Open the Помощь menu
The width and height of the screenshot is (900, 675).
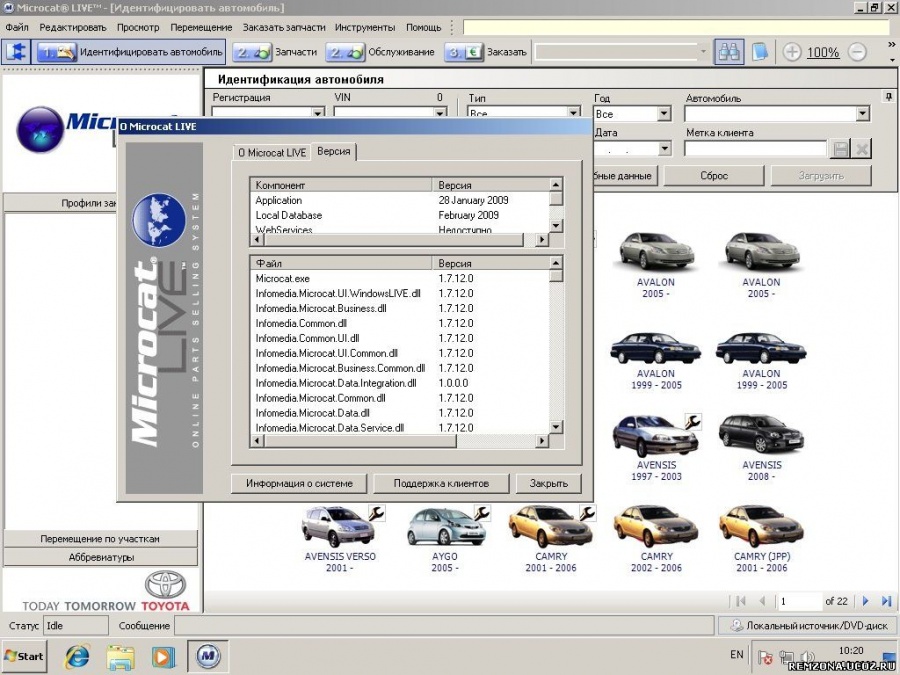424,27
